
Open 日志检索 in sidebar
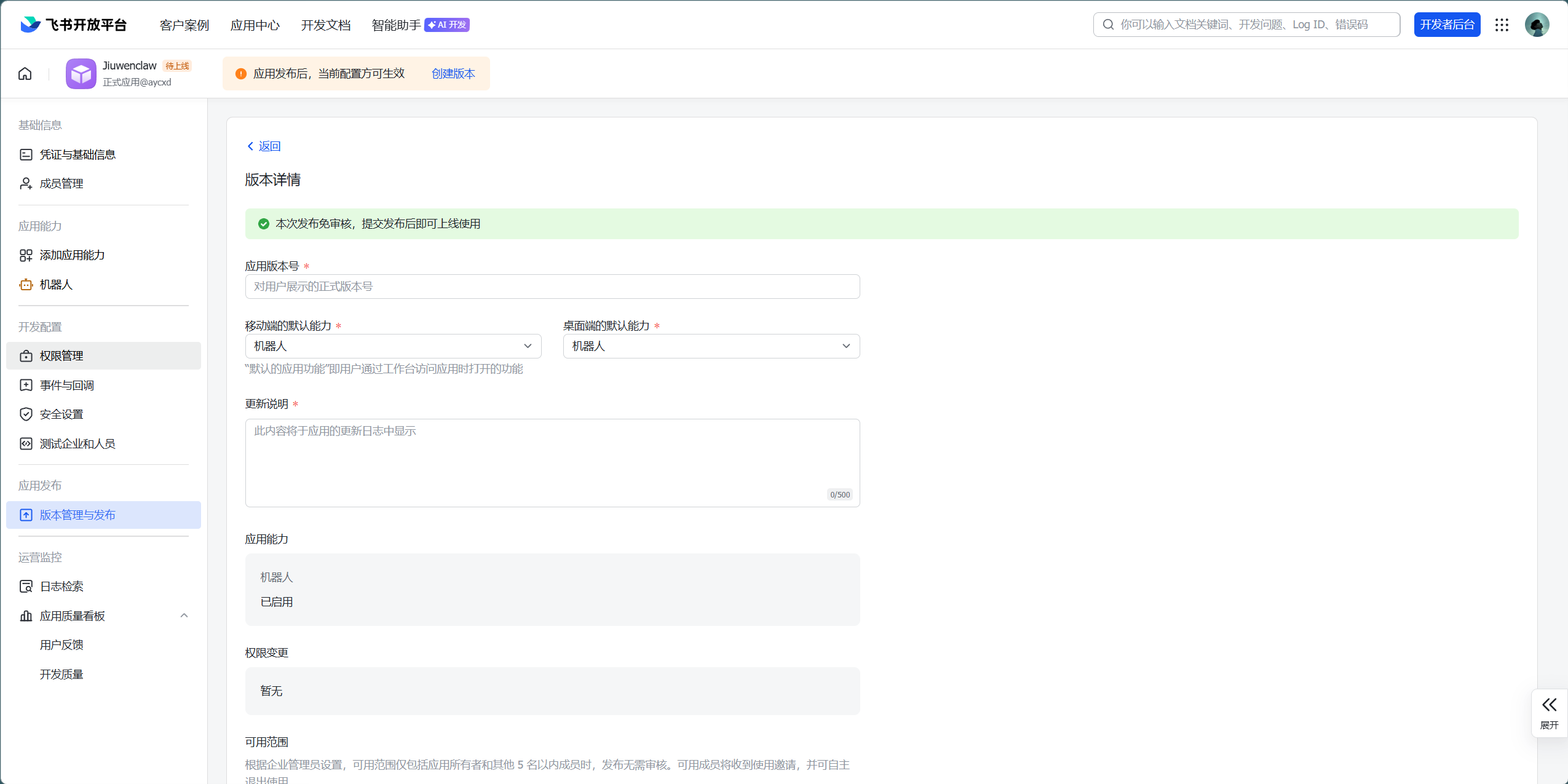pyautogui.click(x=61, y=587)
